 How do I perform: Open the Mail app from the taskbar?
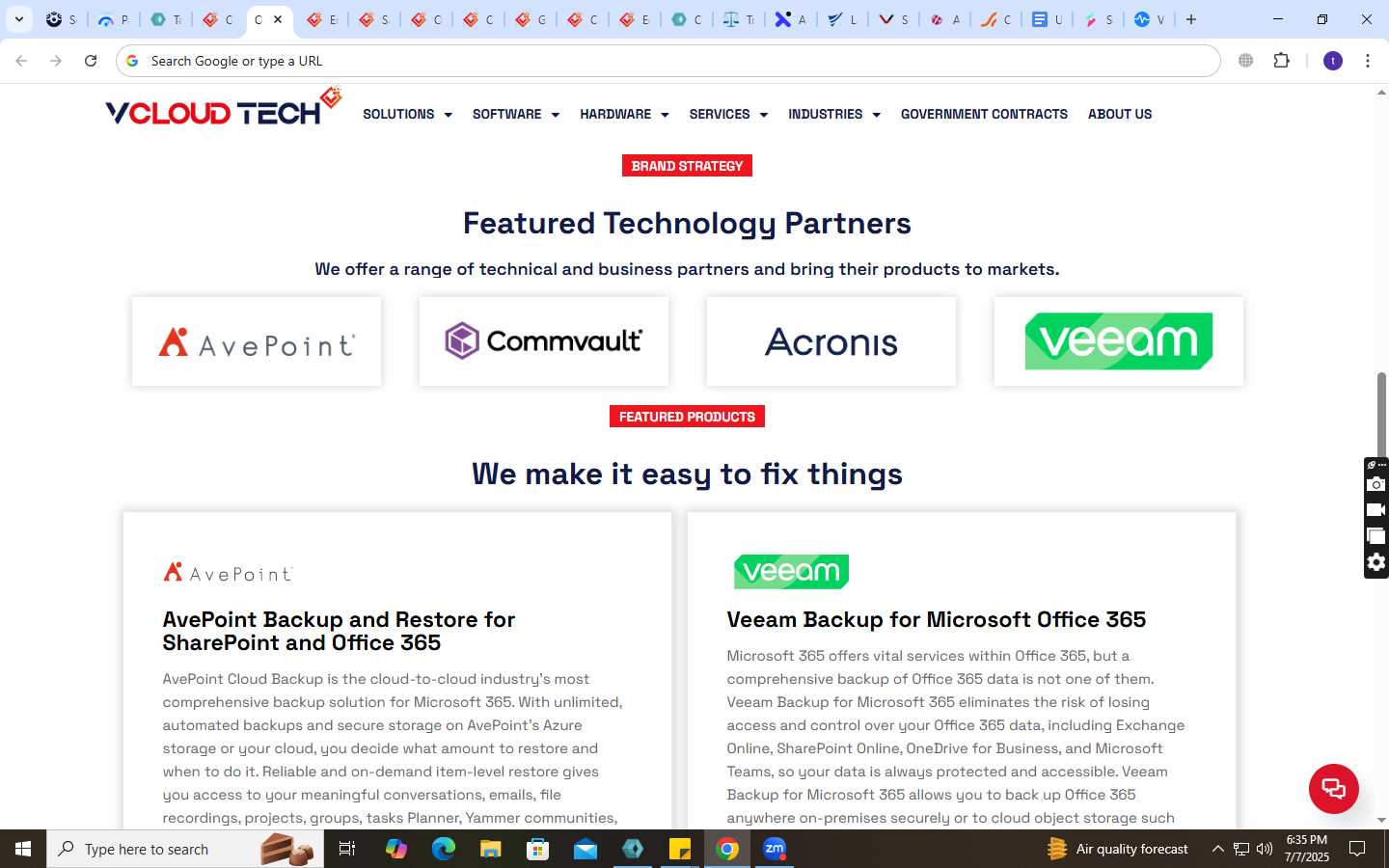tap(586, 849)
